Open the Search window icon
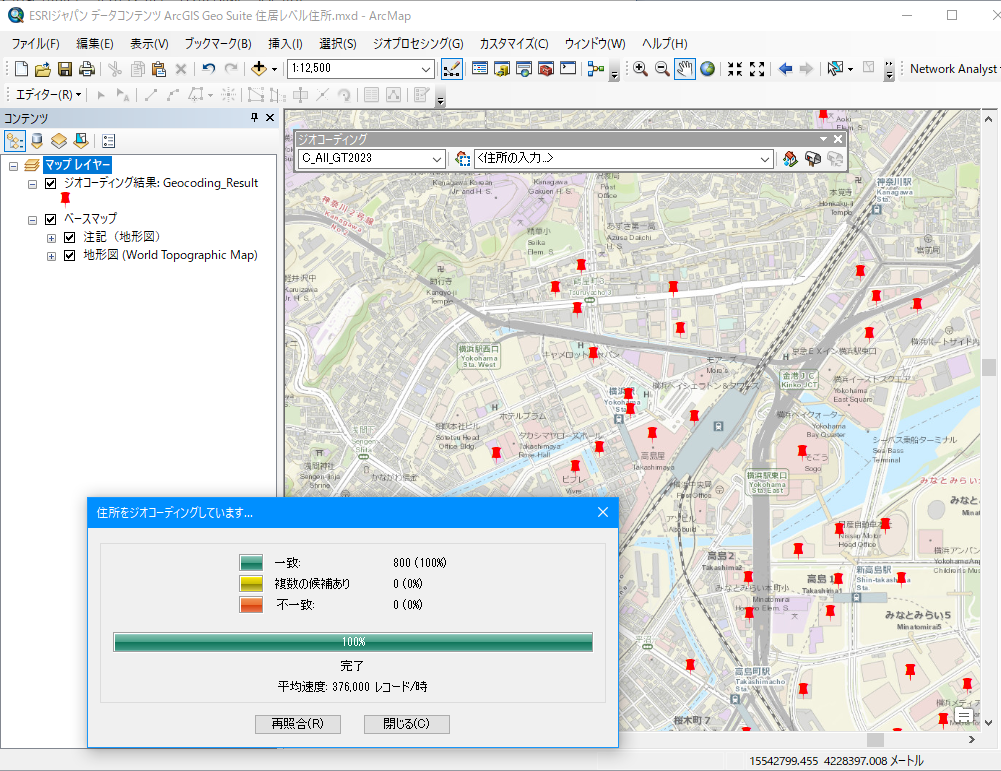 (523, 69)
